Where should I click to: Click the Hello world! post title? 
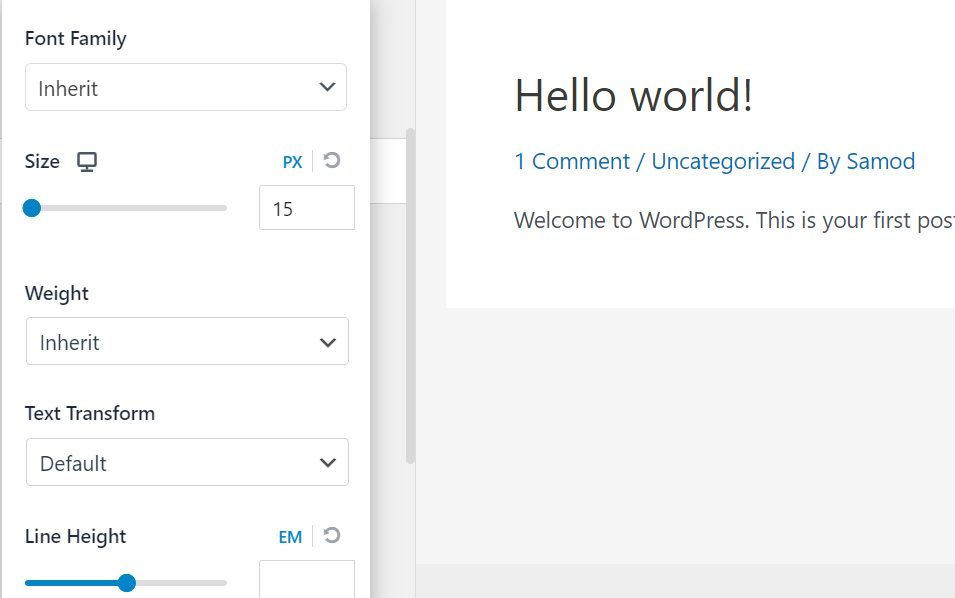633,96
